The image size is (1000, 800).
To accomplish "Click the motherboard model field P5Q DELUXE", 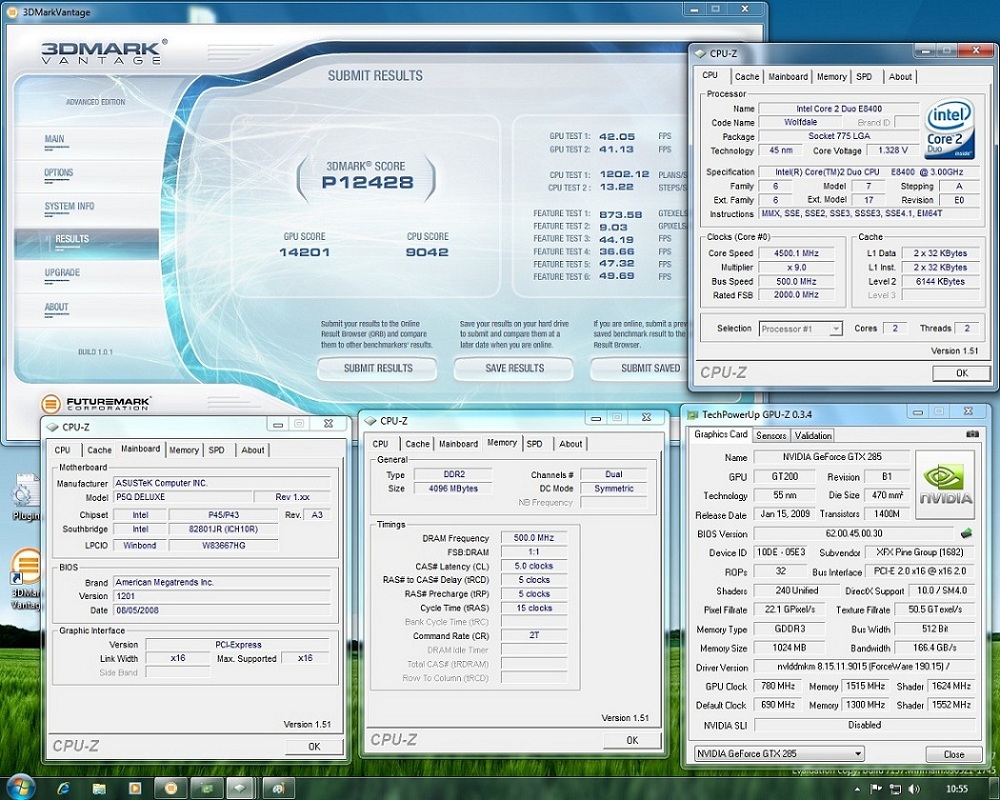I will coord(183,497).
